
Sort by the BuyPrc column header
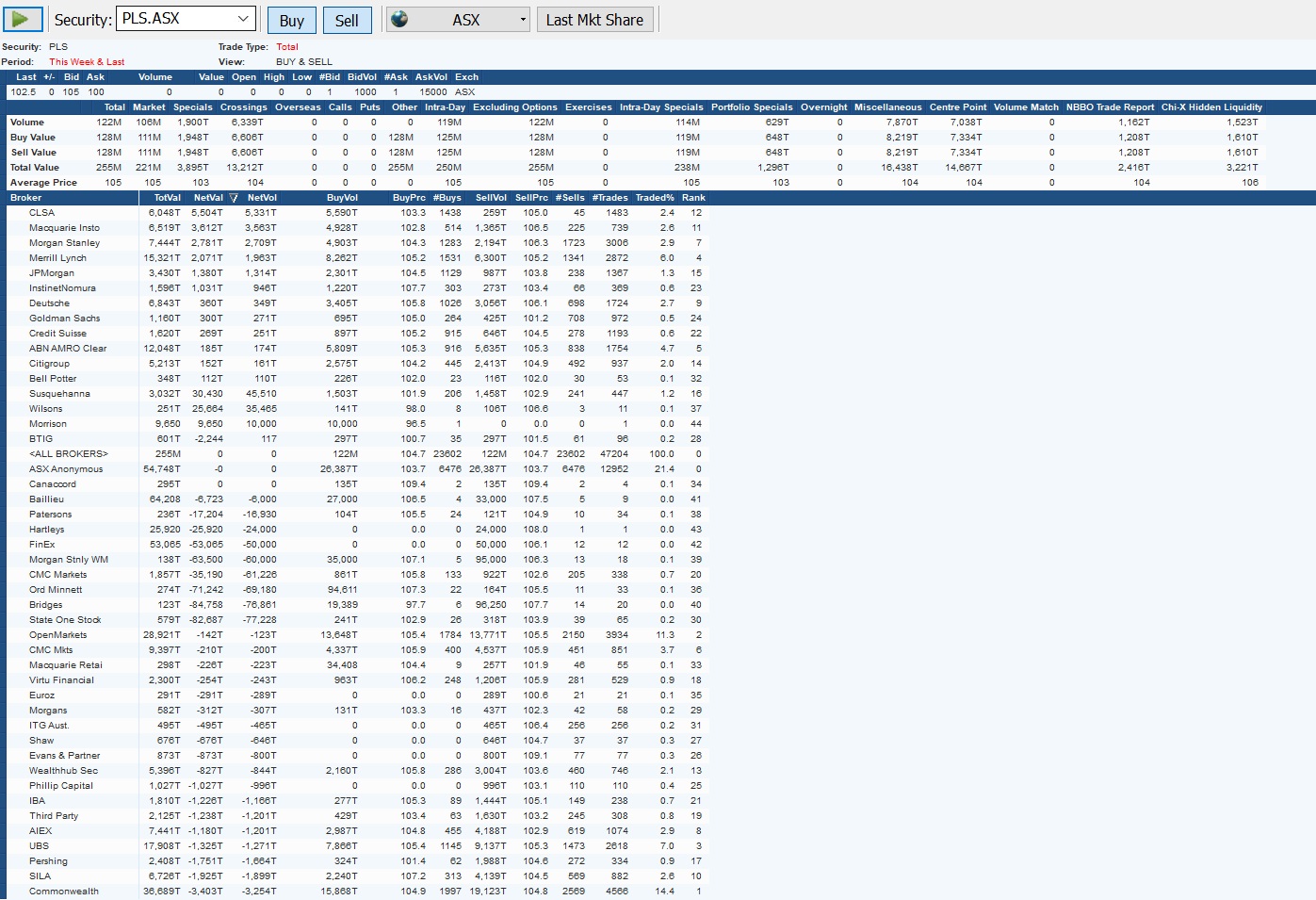click(409, 198)
